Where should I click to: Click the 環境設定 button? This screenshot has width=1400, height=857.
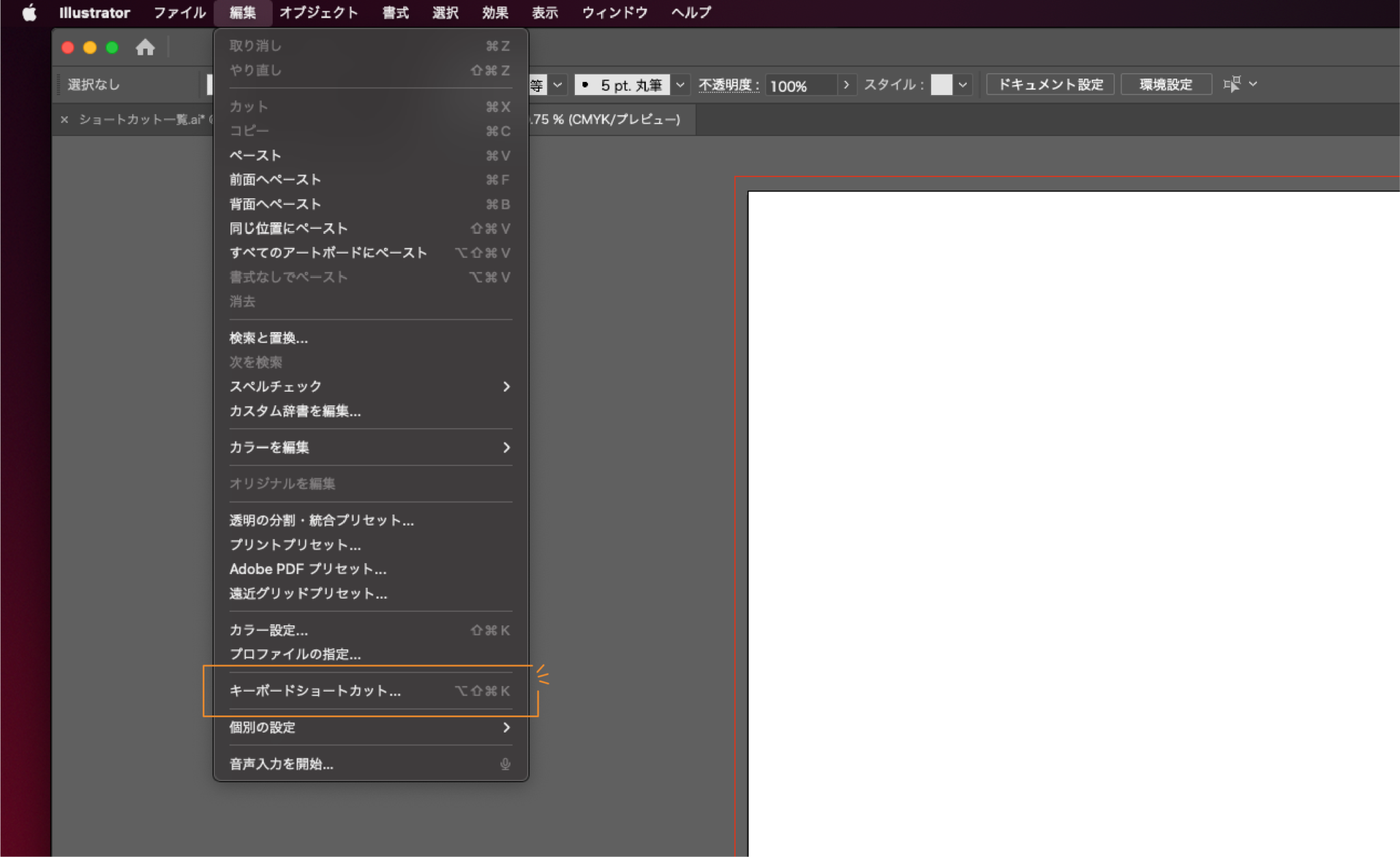[1166, 84]
